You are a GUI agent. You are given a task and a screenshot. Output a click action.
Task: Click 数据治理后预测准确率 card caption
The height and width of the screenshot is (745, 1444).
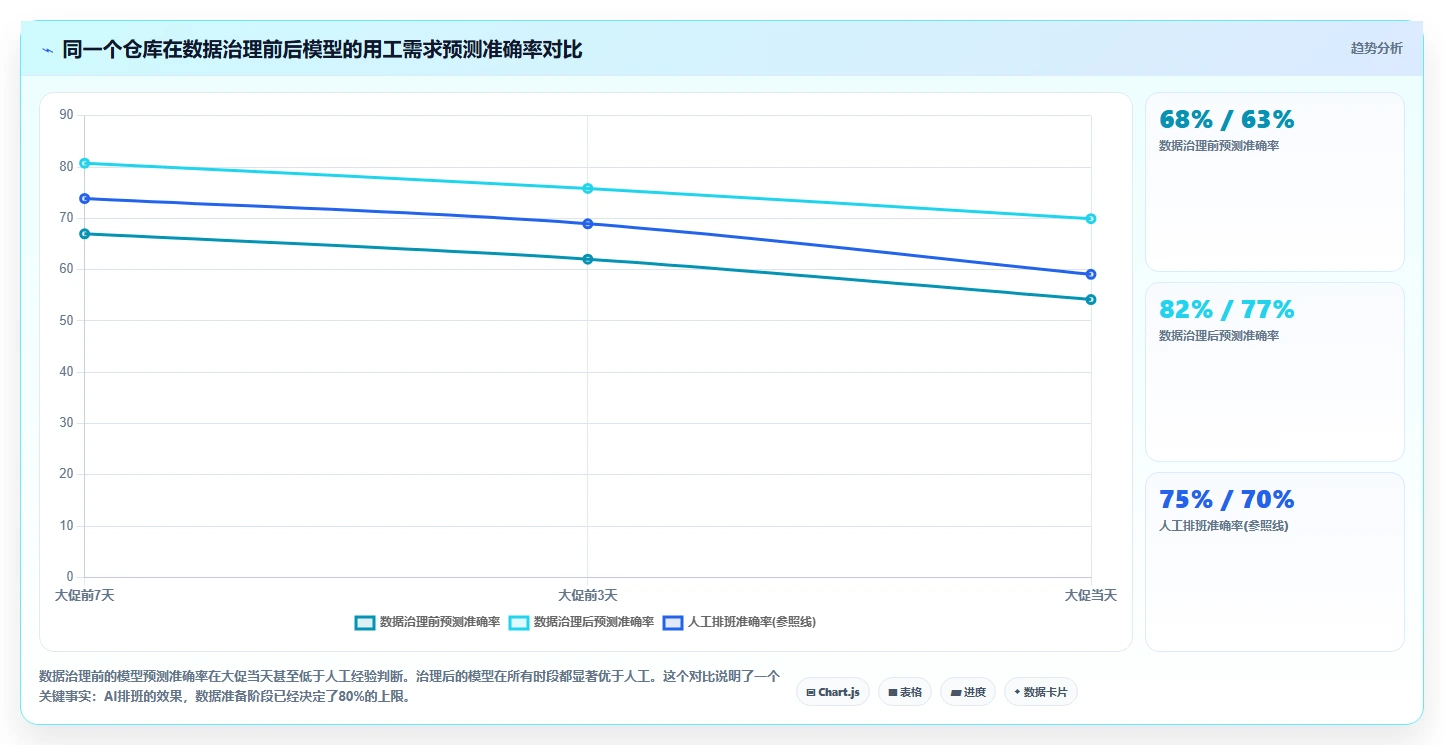tap(1219, 336)
